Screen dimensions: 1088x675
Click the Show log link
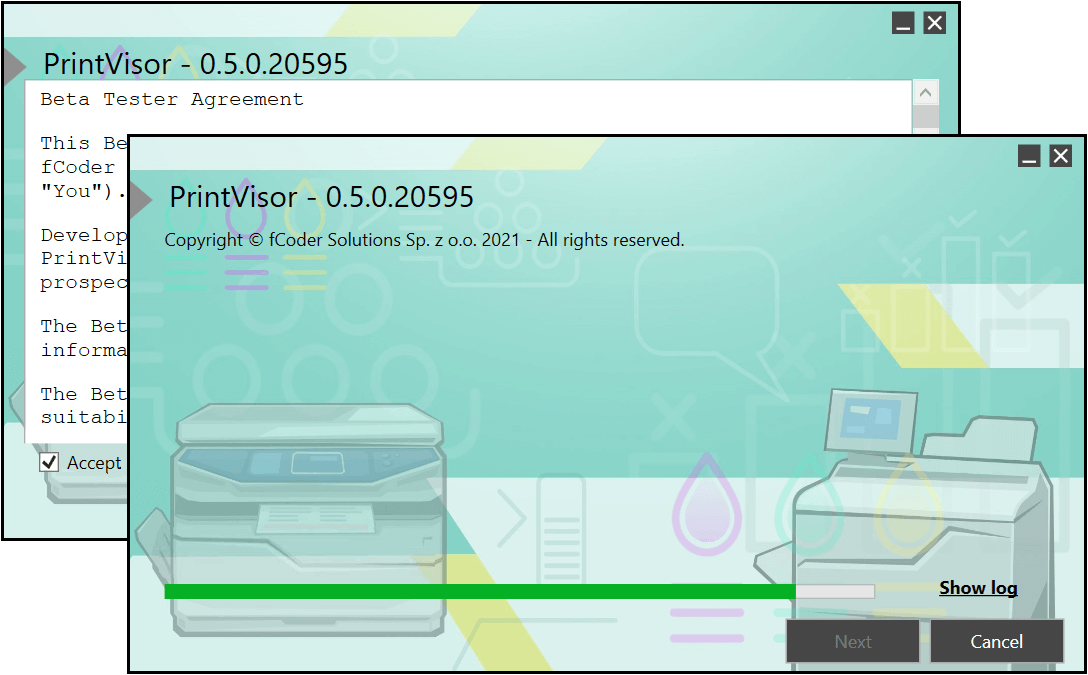977,588
